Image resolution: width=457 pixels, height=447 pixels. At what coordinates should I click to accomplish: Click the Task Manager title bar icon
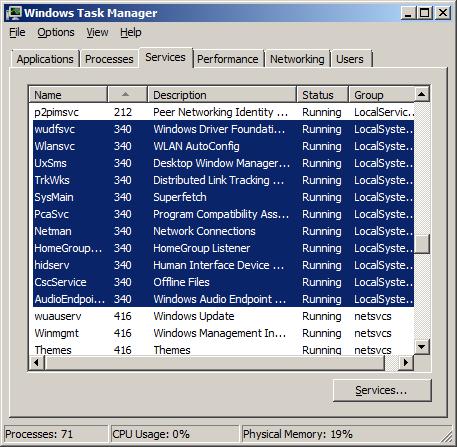(14, 13)
